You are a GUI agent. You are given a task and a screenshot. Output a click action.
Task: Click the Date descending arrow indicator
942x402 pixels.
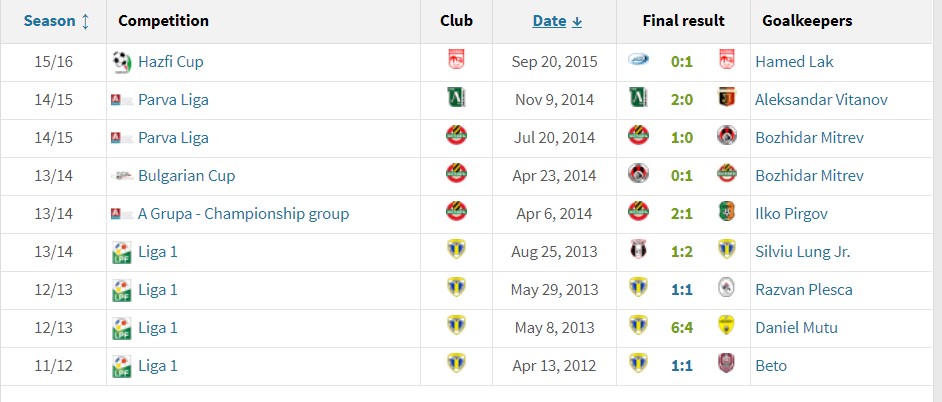pyautogui.click(x=577, y=22)
